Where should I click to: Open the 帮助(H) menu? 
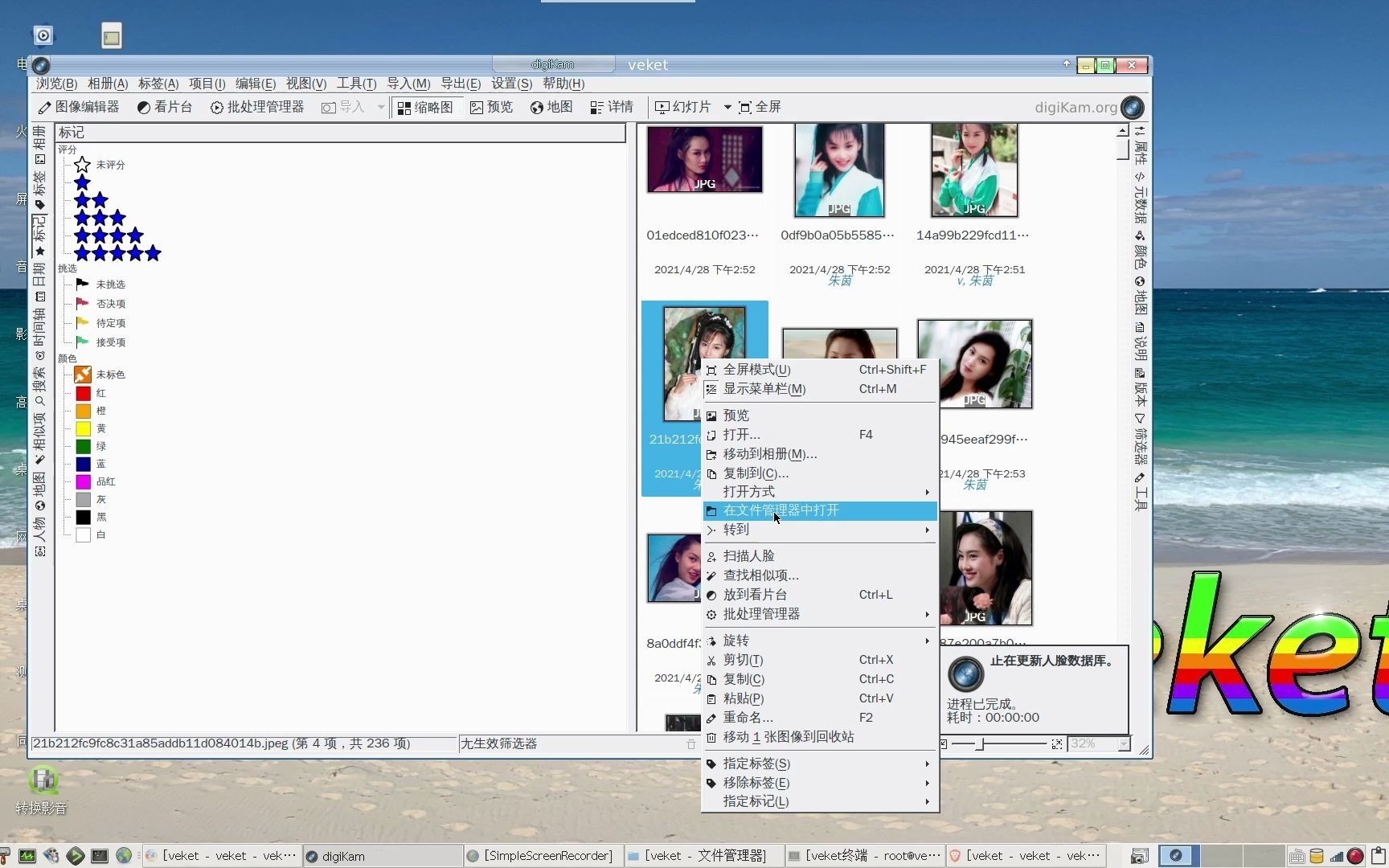pyautogui.click(x=563, y=84)
